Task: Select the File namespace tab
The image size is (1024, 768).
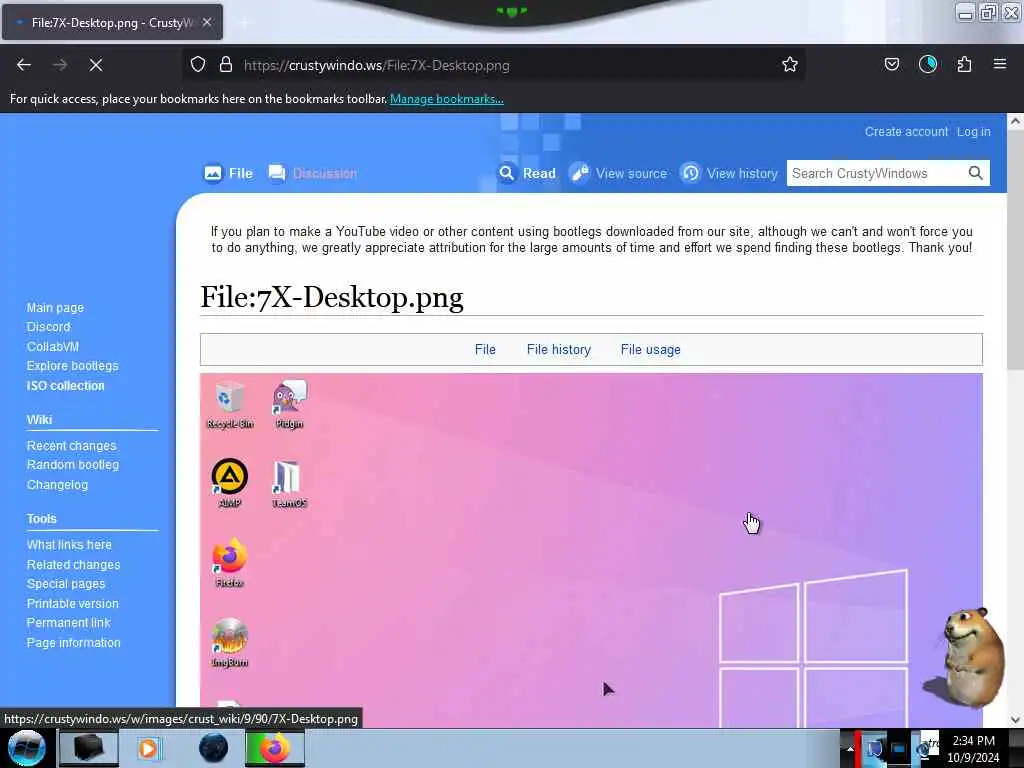Action: point(228,174)
